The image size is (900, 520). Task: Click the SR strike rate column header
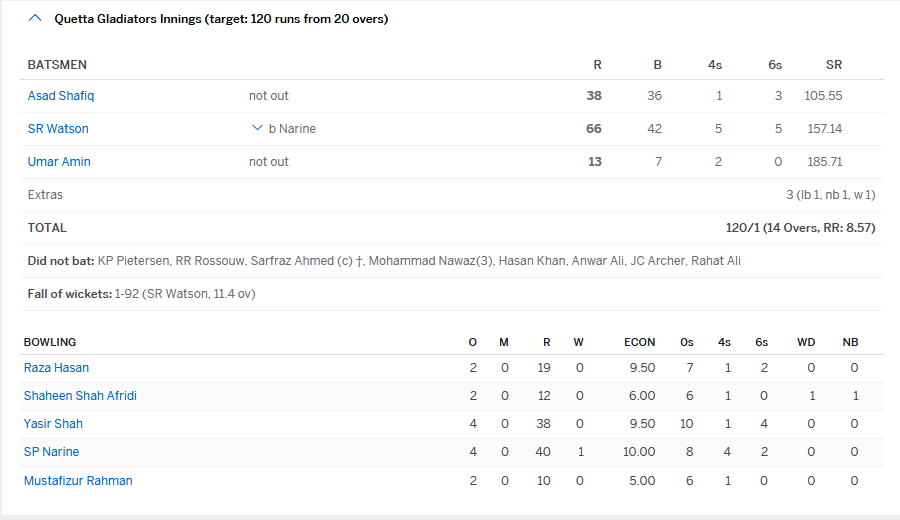834,65
